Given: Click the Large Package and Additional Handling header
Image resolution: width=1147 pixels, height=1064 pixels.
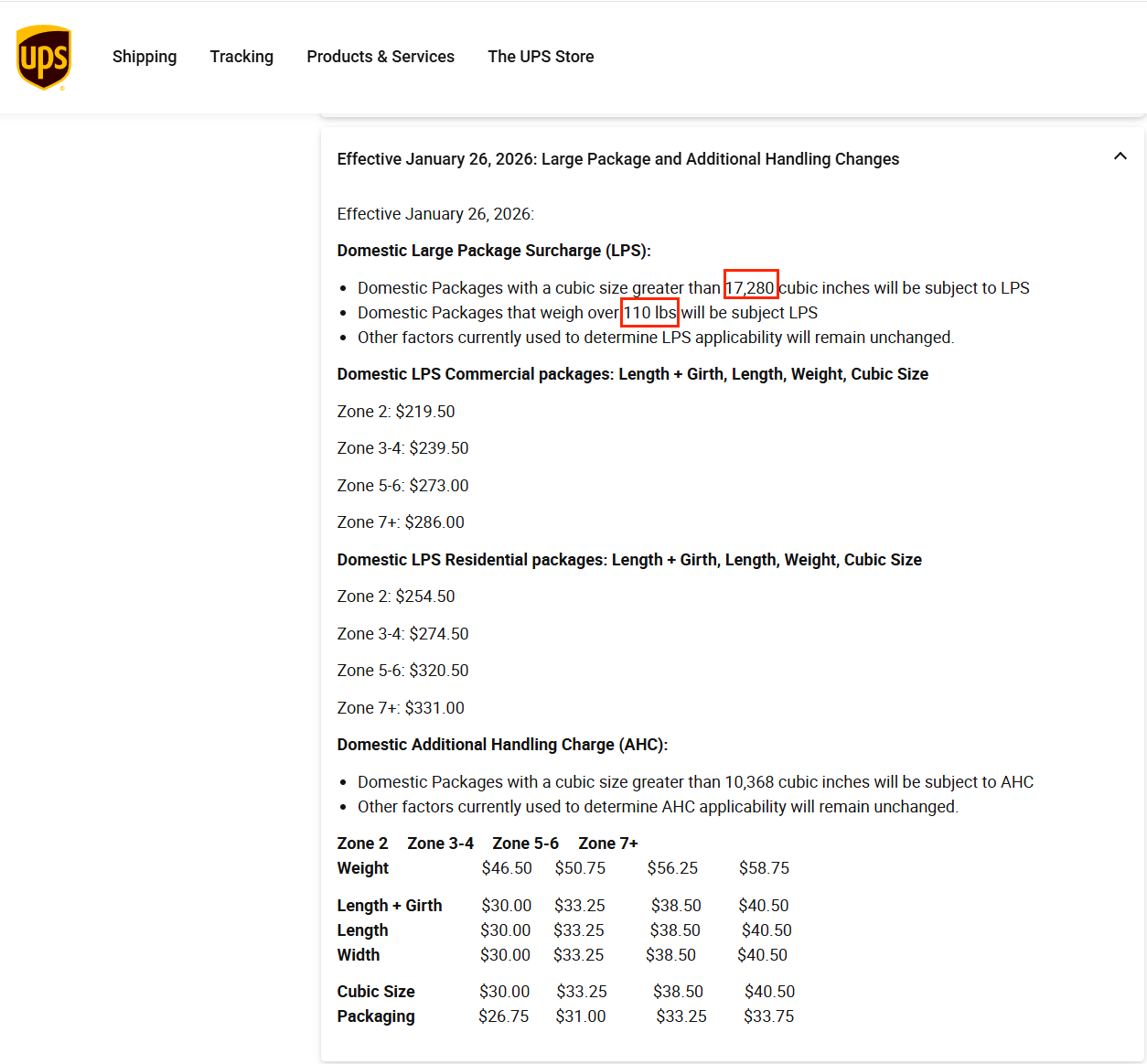Looking at the screenshot, I should (x=617, y=159).
